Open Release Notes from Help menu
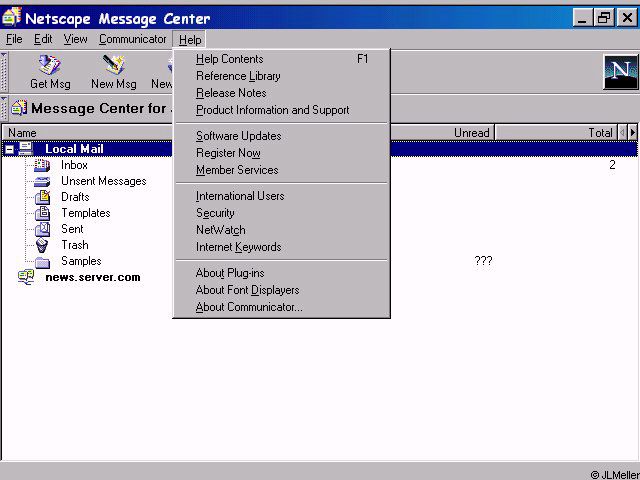Screen dimensions: 640x480 pos(281,93)
